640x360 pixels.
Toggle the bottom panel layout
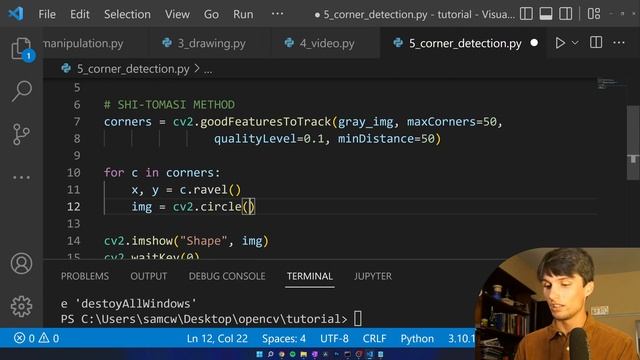click(x=546, y=14)
